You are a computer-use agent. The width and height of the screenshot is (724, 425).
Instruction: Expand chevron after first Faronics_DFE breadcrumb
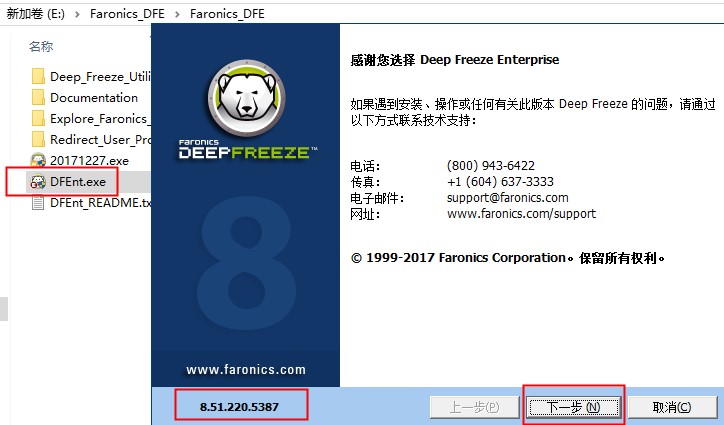pos(177,14)
